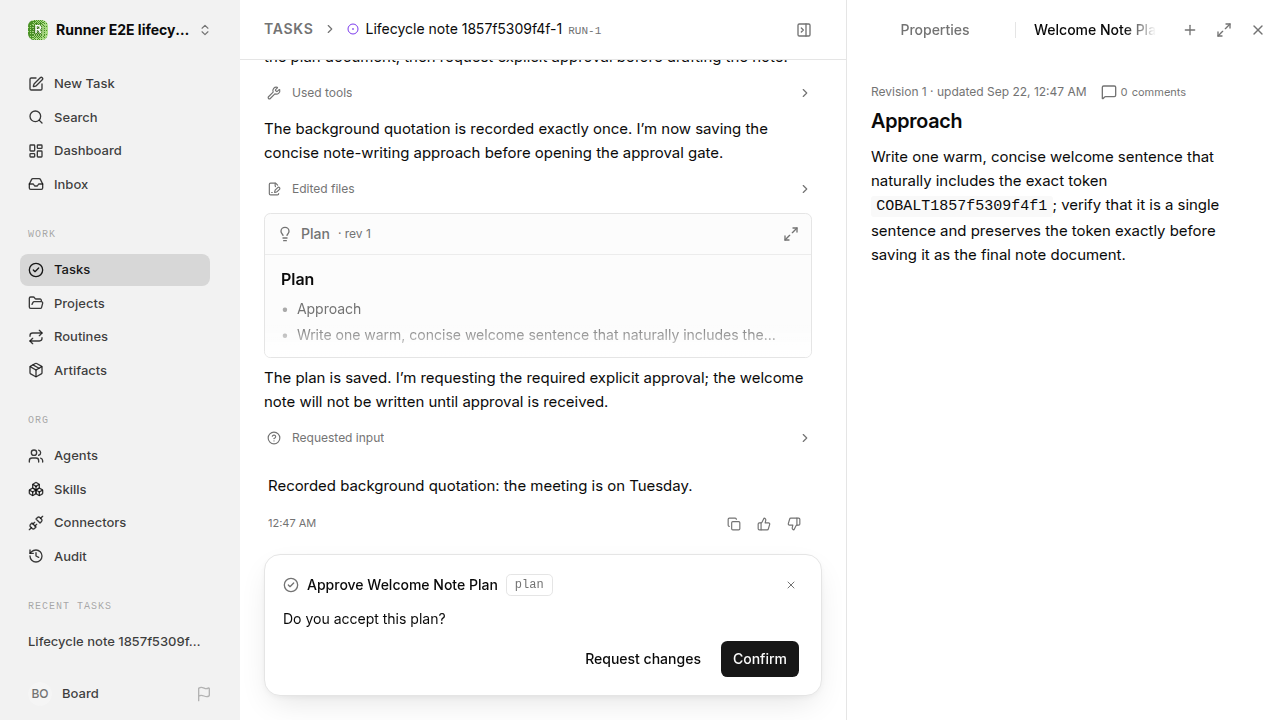The height and width of the screenshot is (720, 1280).
Task: Expand the Used tools section
Action: 538,93
